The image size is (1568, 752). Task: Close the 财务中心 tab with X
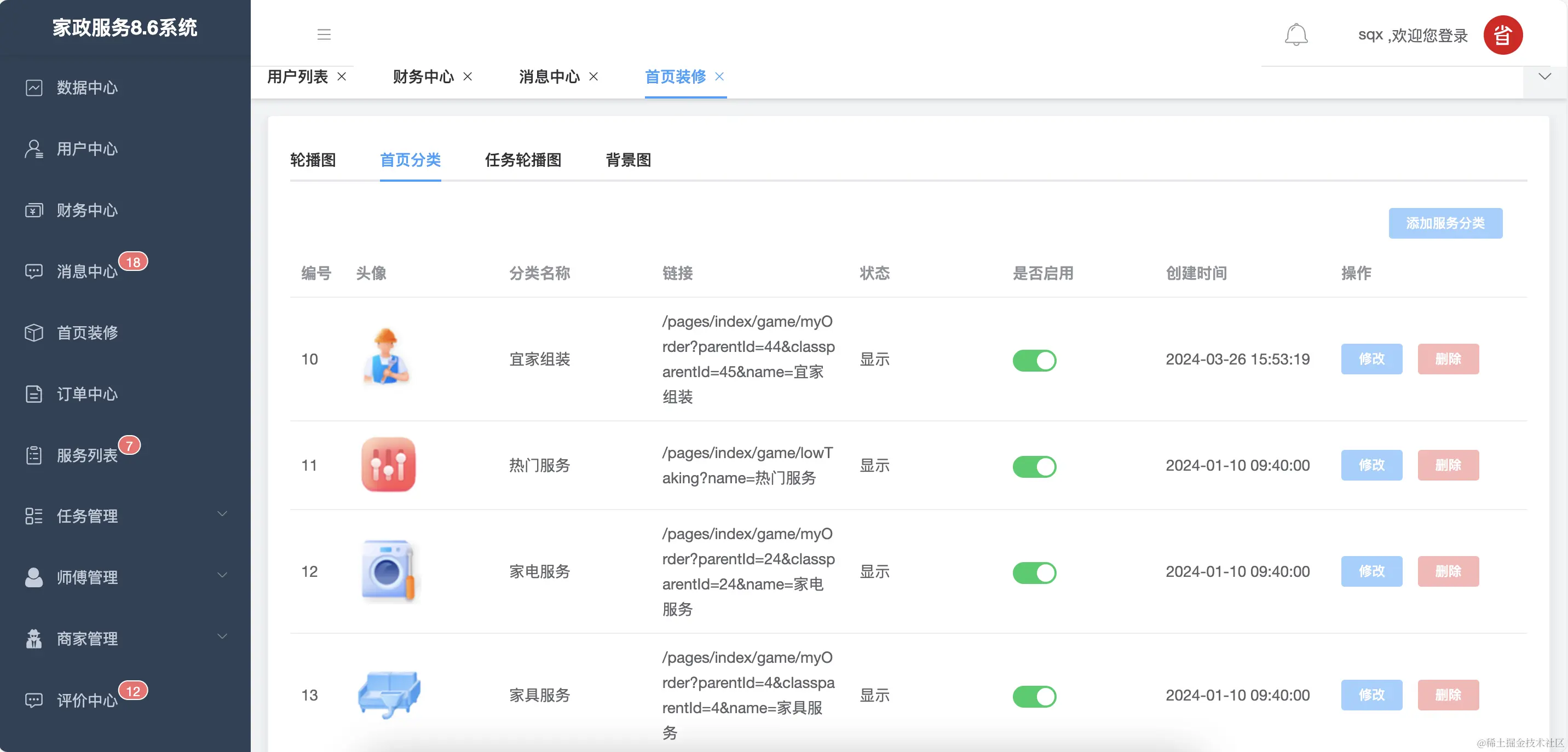pyautogui.click(x=468, y=77)
